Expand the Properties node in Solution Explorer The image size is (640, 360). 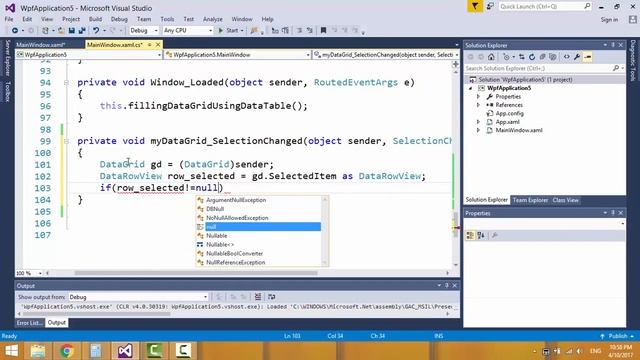click(478, 97)
